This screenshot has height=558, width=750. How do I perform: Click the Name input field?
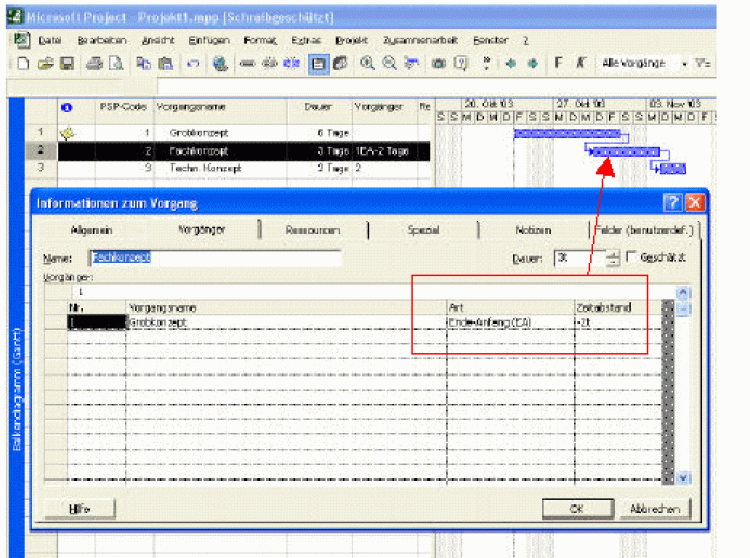click(215, 258)
